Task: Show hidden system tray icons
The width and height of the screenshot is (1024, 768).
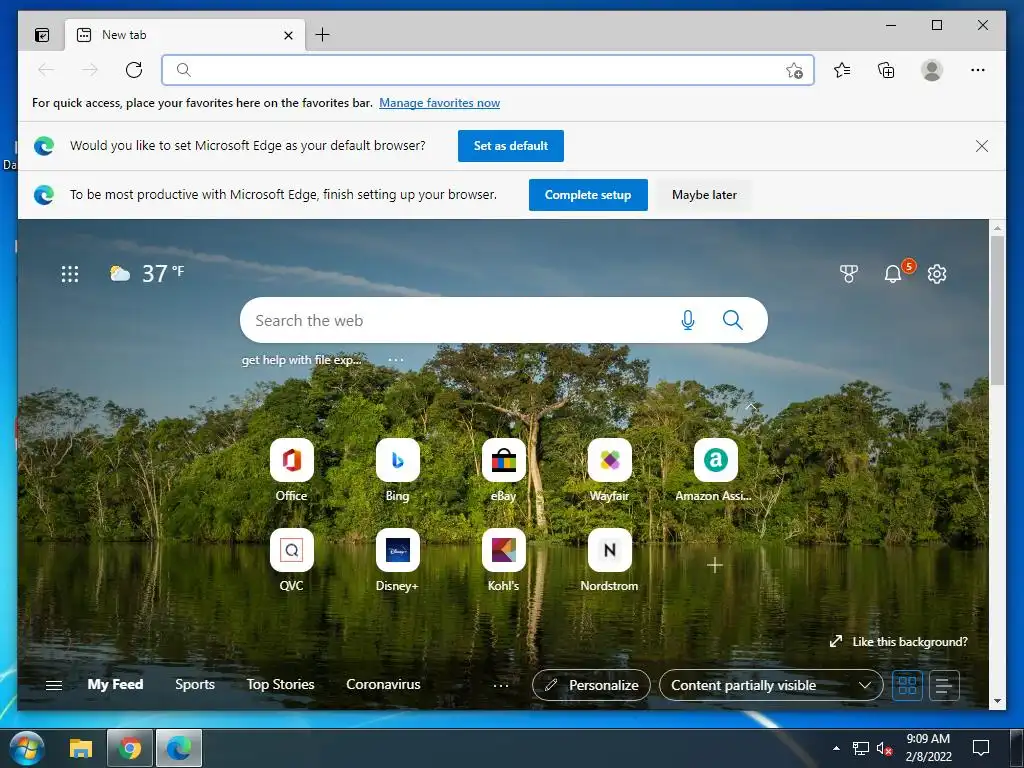Action: (836, 748)
